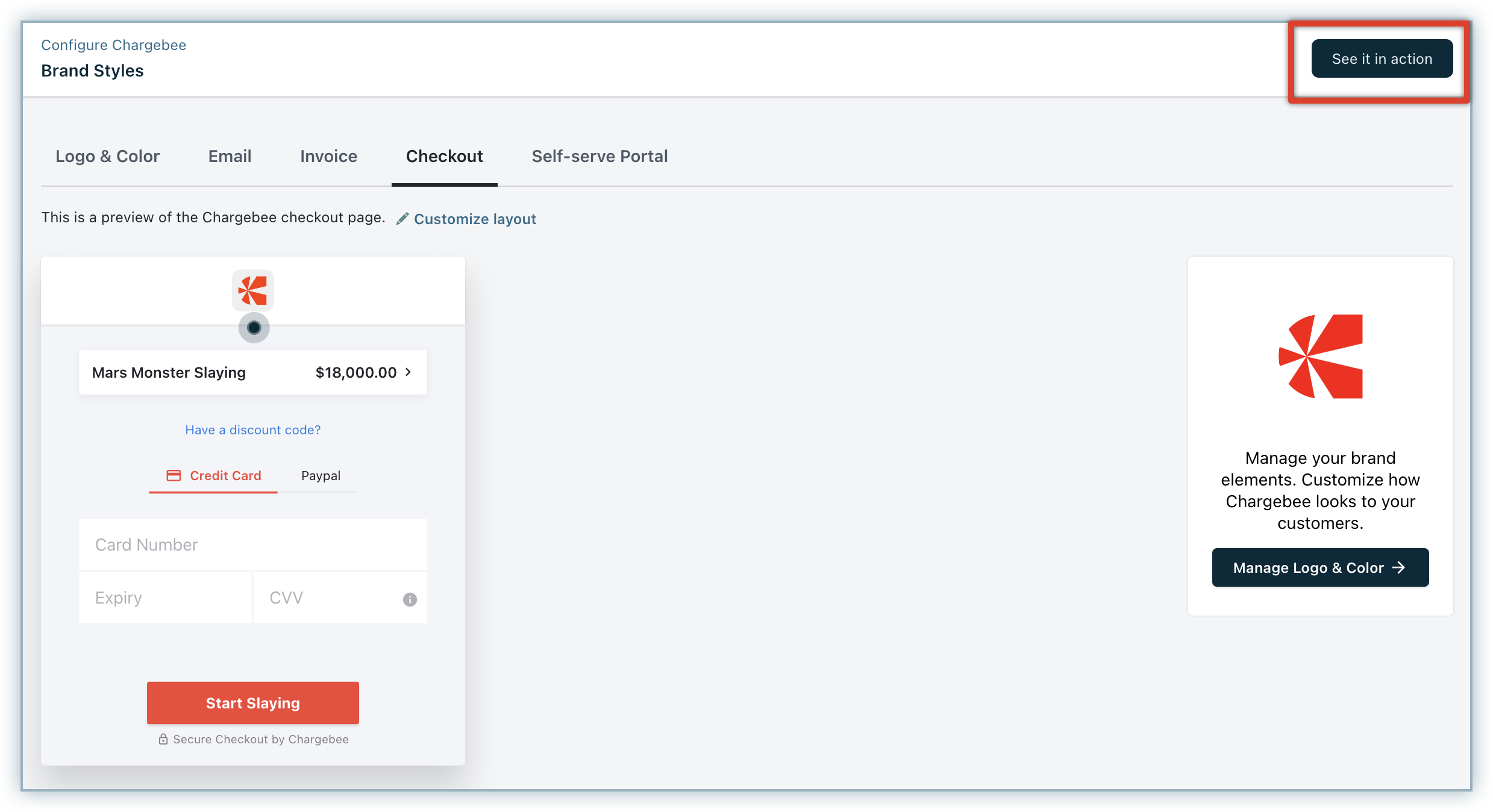
Task: Go to the Invoice tab
Action: (x=328, y=157)
